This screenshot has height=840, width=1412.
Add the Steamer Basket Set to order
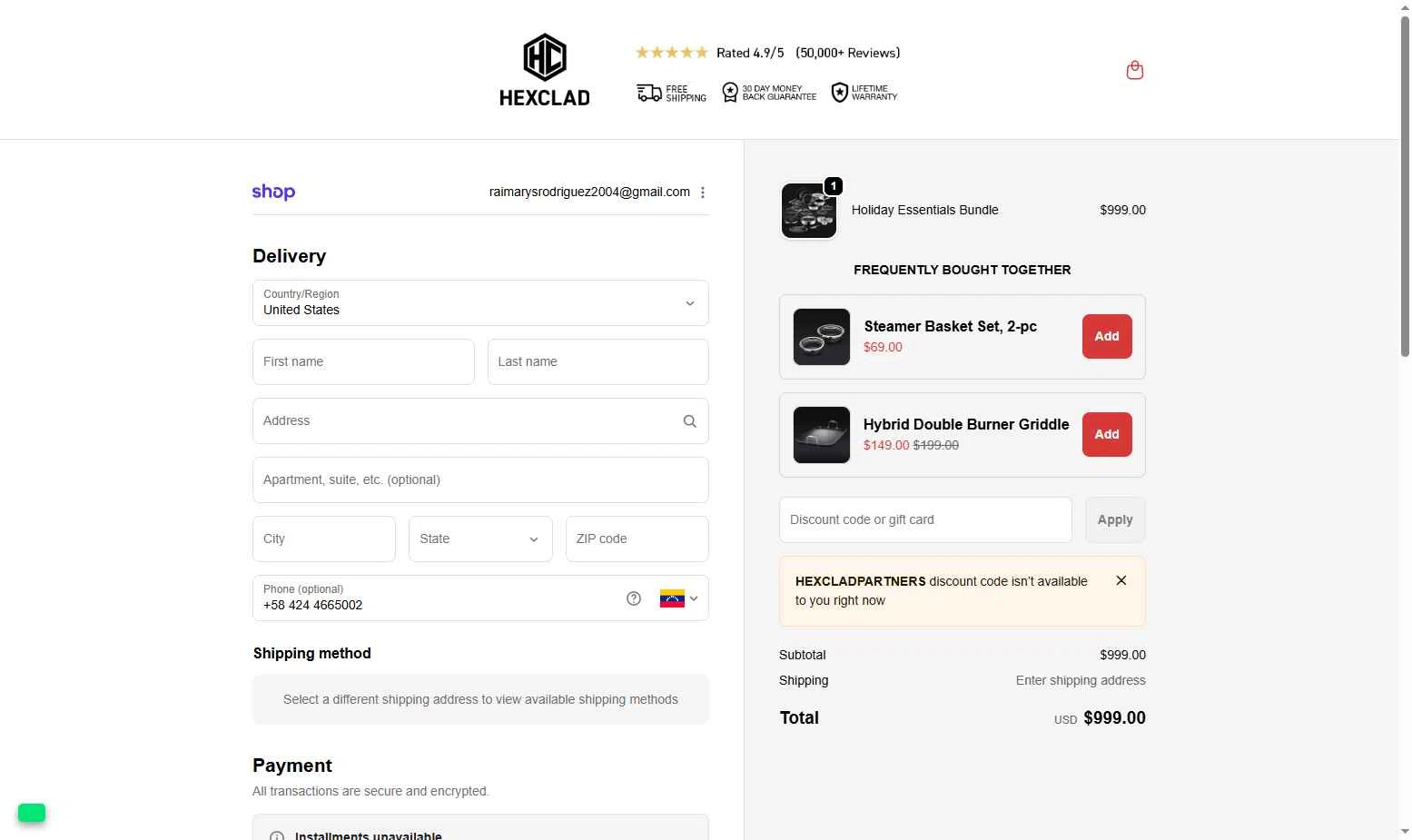1107,337
